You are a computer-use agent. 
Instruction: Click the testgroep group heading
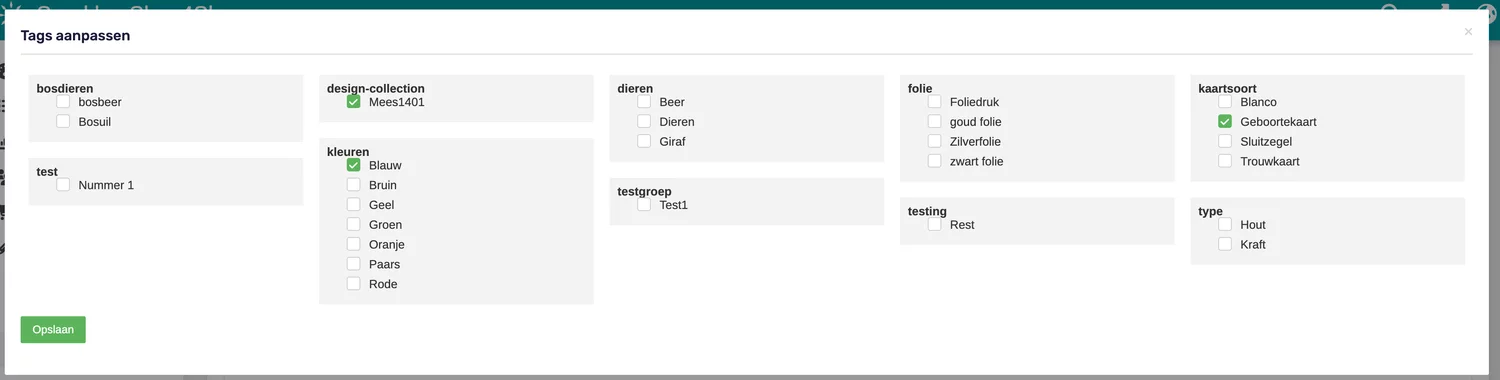[645, 191]
